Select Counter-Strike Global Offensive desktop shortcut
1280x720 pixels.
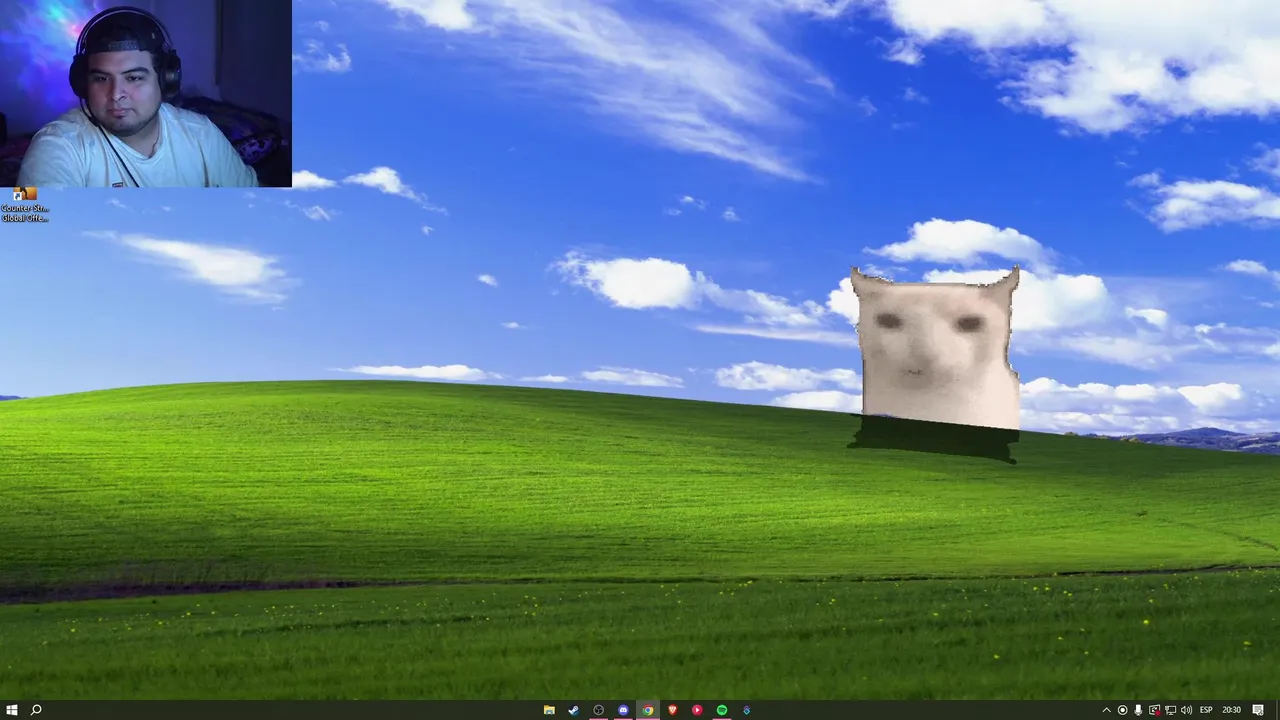(x=24, y=206)
